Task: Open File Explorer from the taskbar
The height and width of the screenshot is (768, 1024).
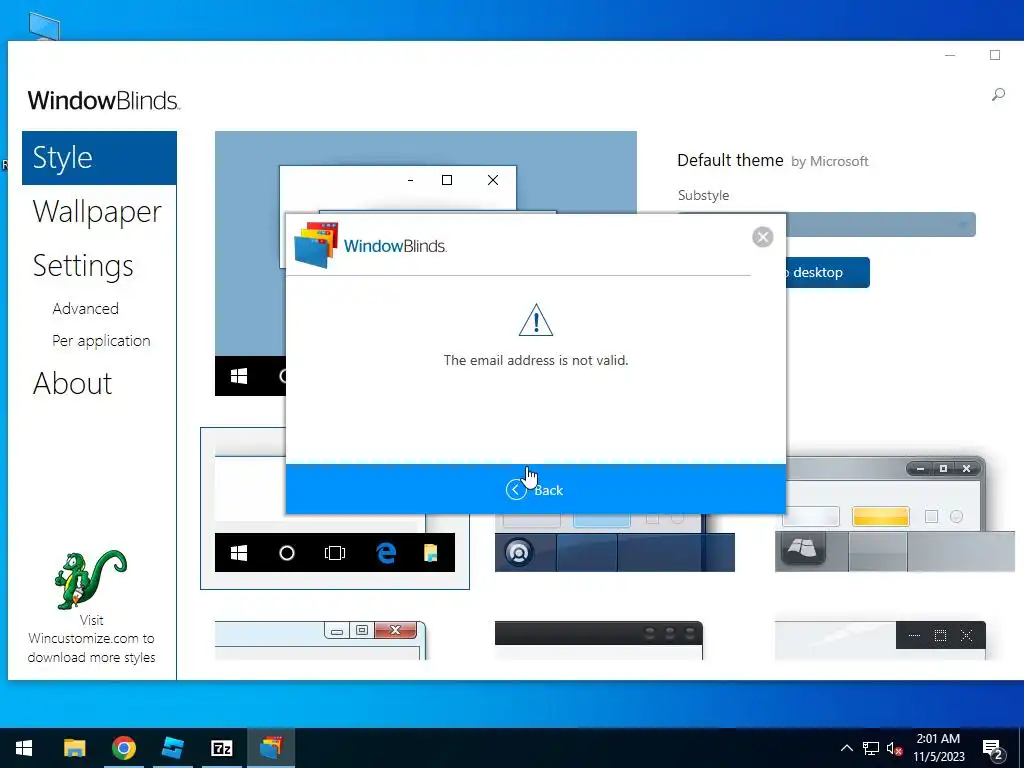Action: (x=74, y=748)
